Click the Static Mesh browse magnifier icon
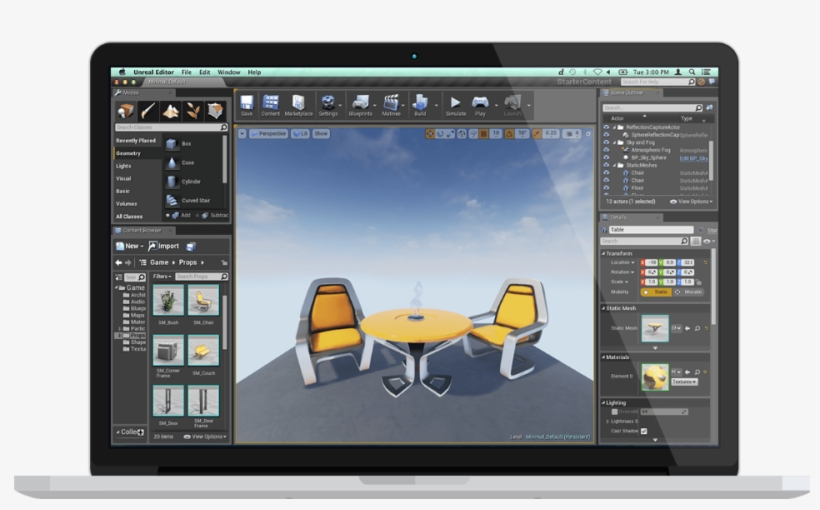The width and height of the screenshot is (820, 510). [x=697, y=328]
